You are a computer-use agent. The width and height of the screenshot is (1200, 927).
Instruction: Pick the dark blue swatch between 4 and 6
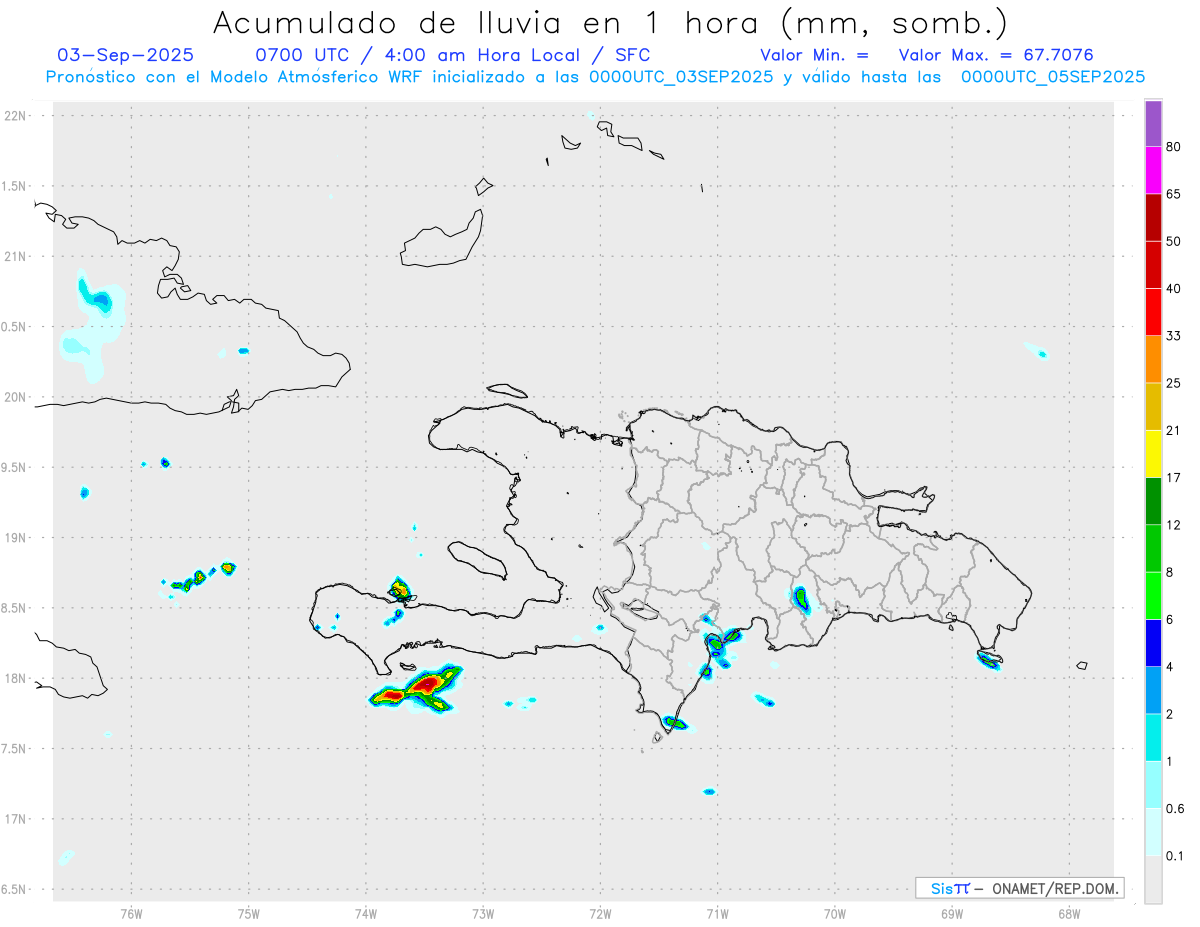pyautogui.click(x=1153, y=643)
